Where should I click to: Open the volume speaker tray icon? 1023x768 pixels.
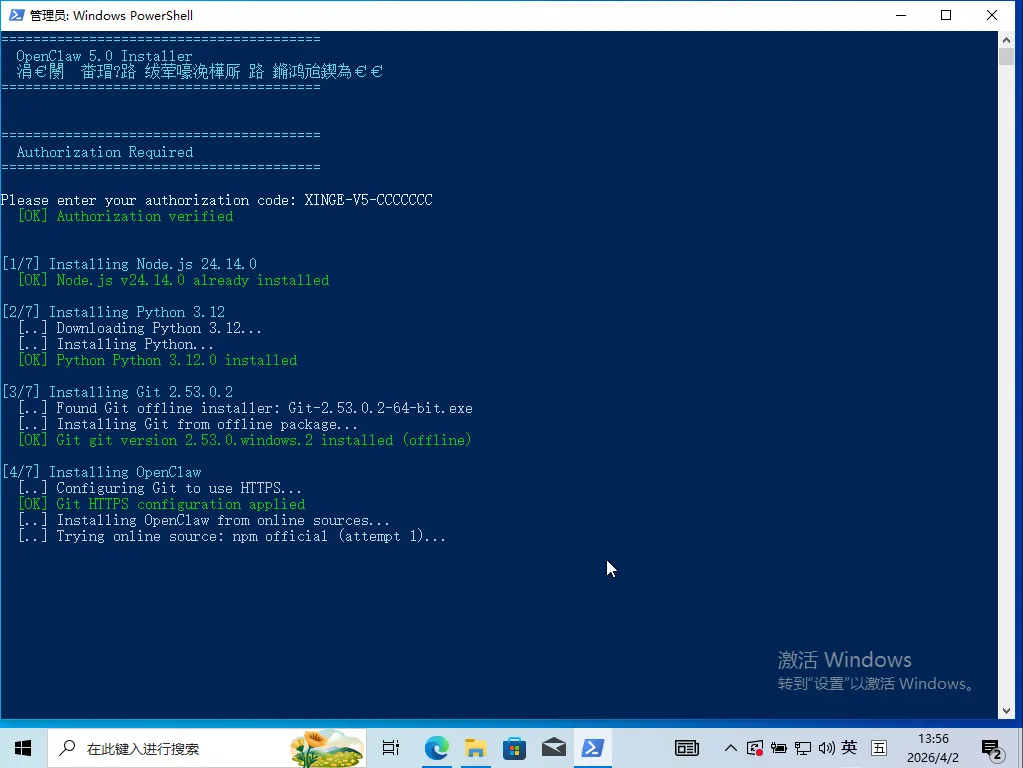826,748
